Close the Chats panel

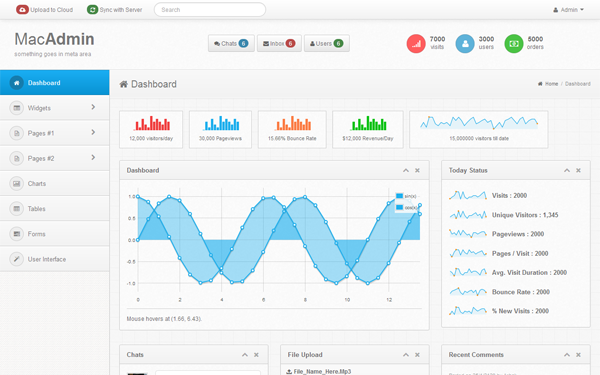[256, 355]
